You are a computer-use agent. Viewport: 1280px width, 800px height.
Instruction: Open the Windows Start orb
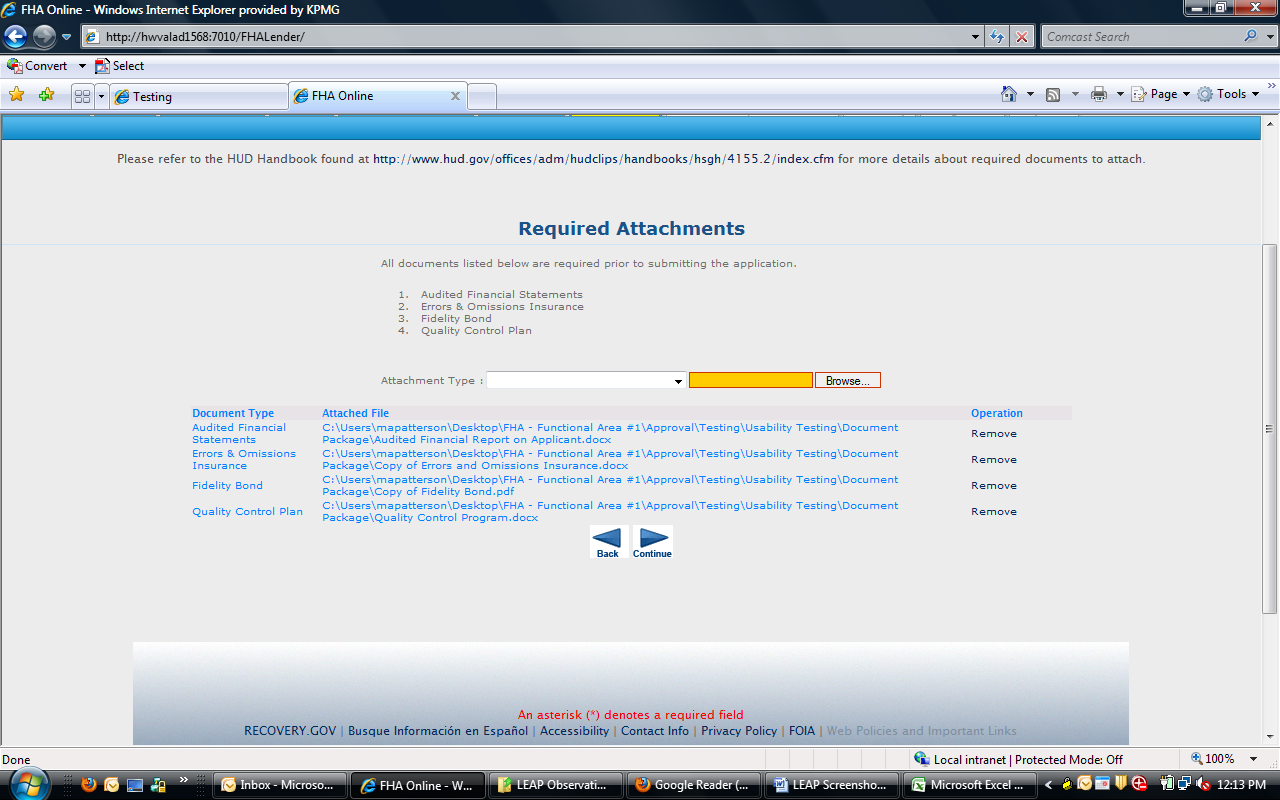tap(28, 784)
